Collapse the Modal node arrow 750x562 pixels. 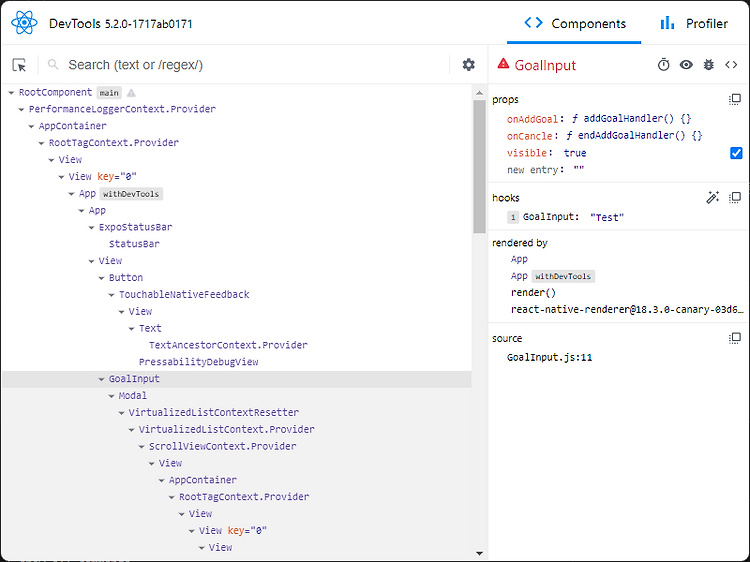[111, 396]
